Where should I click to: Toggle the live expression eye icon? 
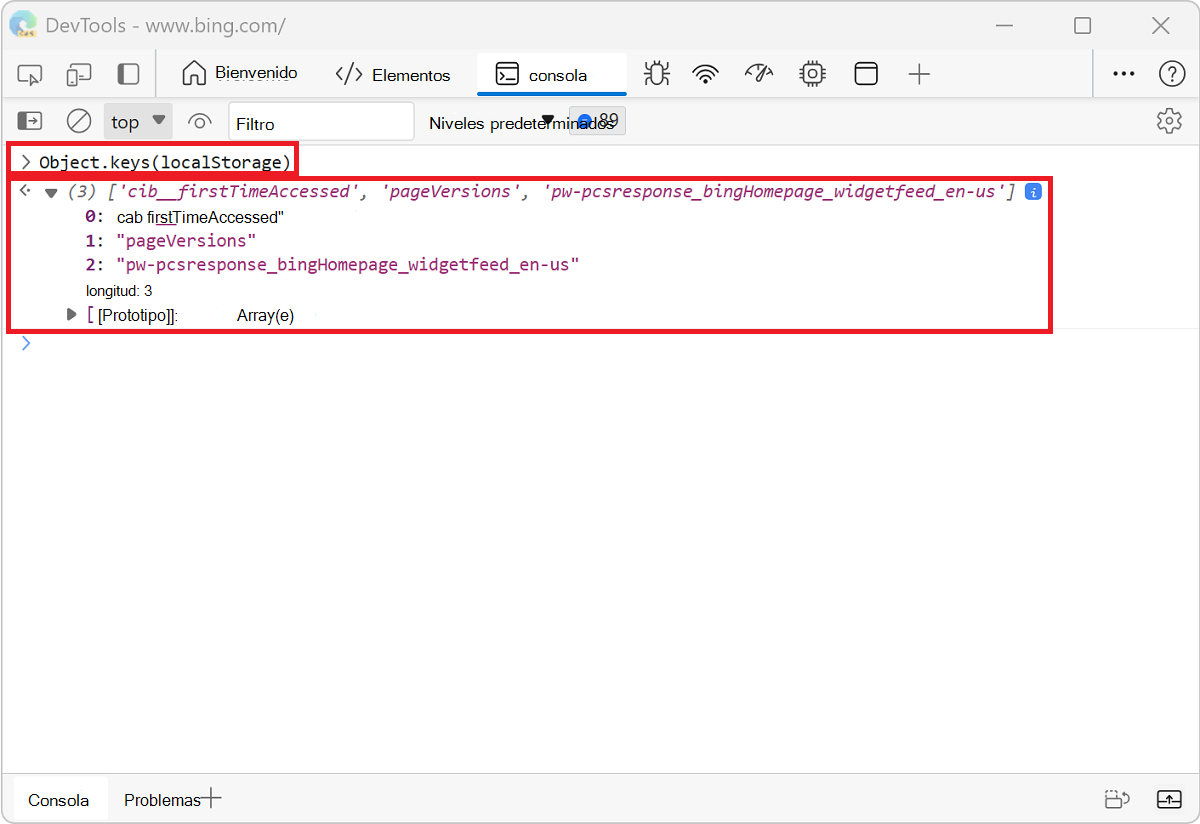point(200,120)
